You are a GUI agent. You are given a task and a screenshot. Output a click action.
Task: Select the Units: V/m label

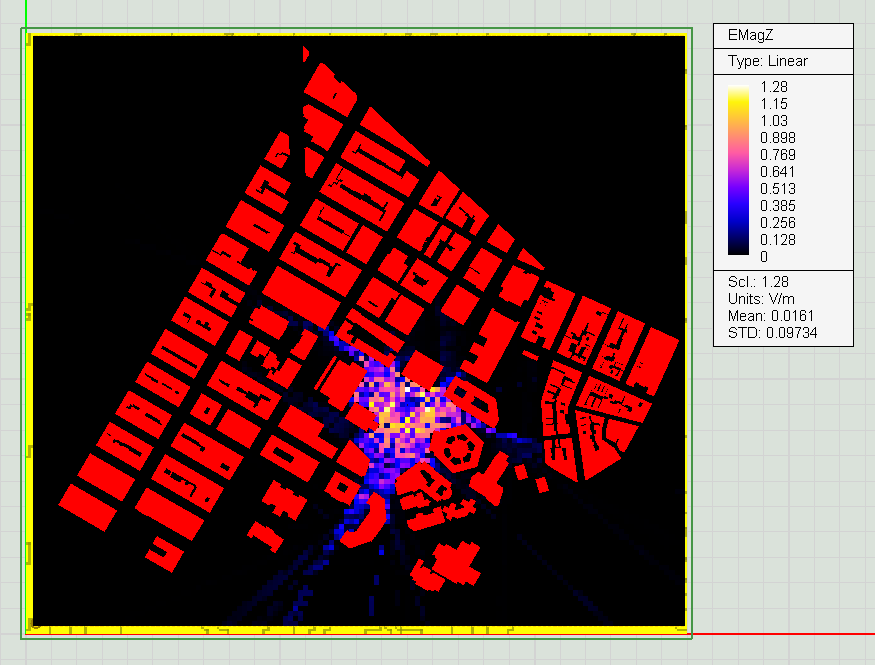pos(763,299)
